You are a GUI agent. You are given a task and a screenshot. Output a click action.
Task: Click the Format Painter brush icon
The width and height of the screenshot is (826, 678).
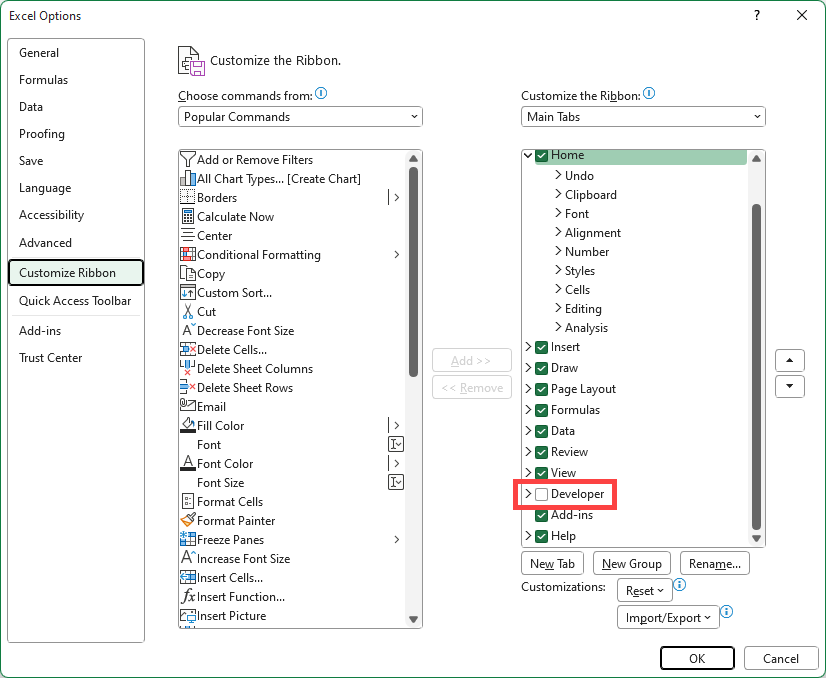click(188, 520)
